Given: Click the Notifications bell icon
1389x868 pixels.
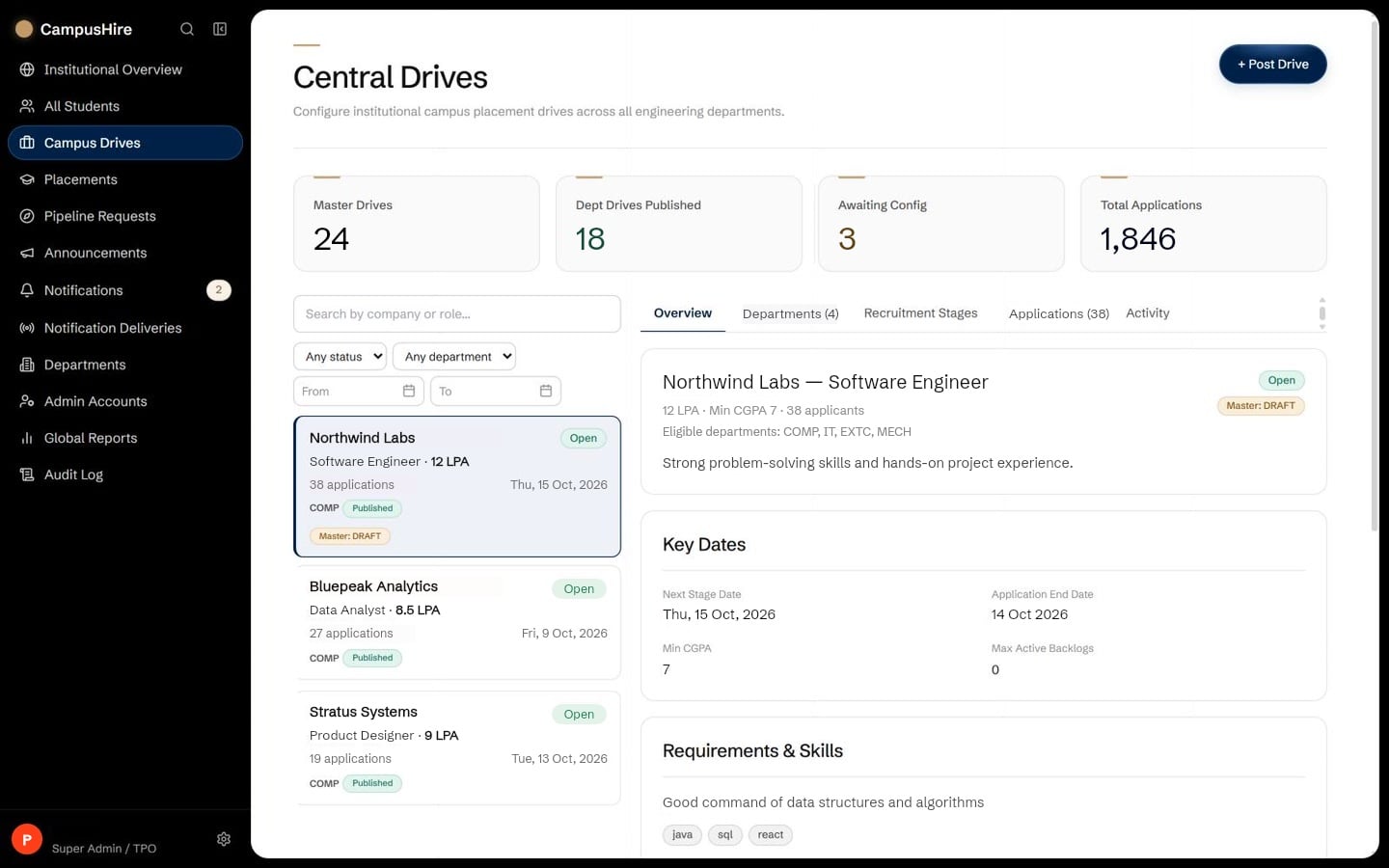Looking at the screenshot, I should 27,290.
